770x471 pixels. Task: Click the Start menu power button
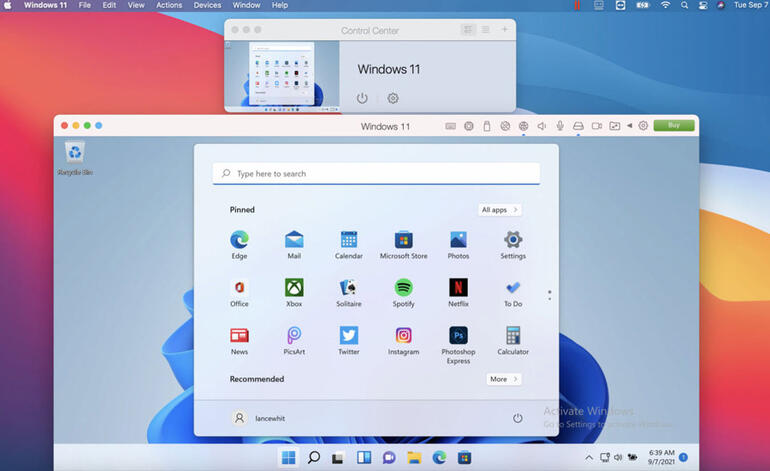click(518, 418)
